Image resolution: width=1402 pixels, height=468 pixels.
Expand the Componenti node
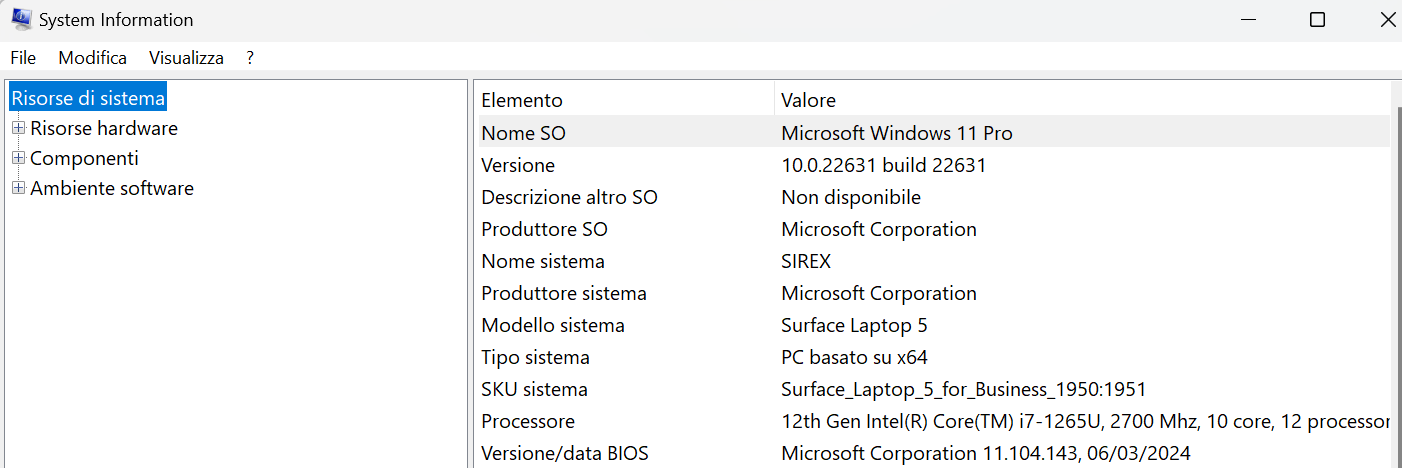(19, 158)
